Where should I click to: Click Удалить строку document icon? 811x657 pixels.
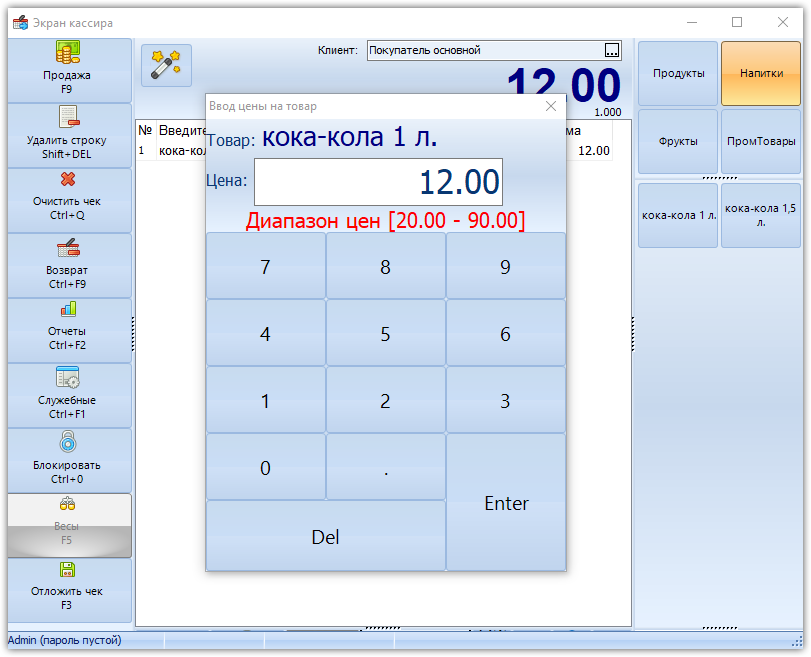pos(68,117)
